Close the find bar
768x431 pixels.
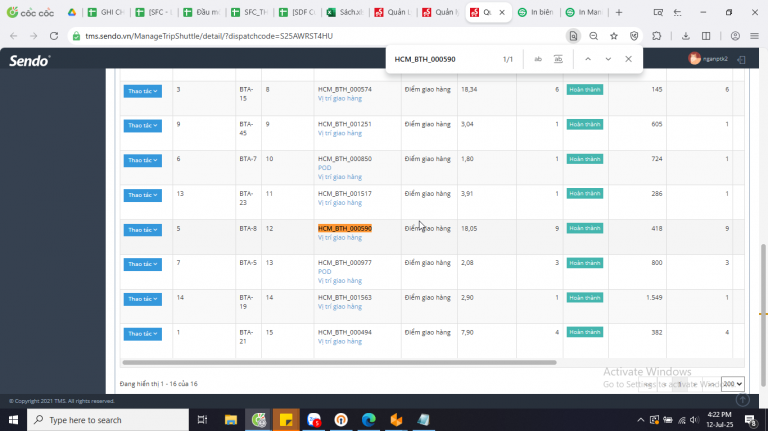[x=628, y=59]
